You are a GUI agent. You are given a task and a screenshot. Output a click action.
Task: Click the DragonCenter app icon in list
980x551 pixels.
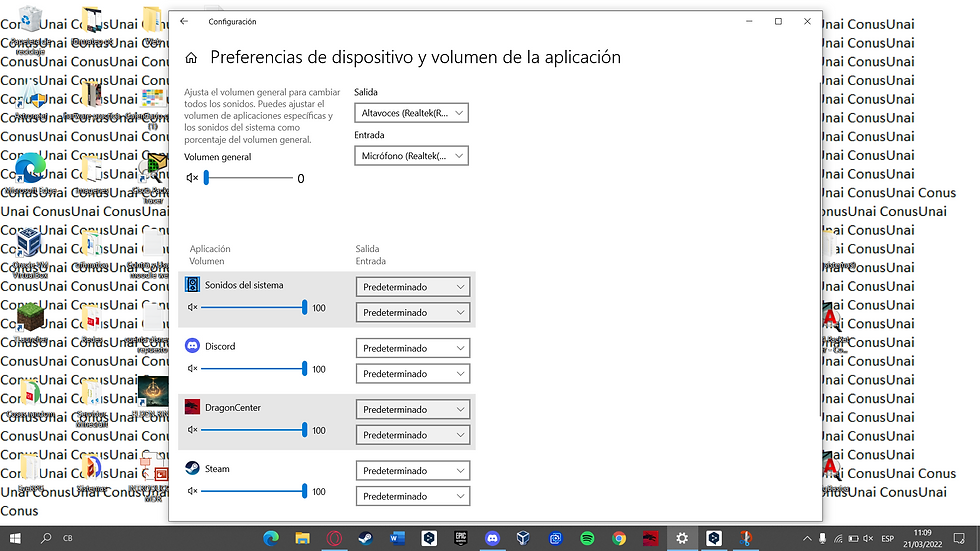192,407
